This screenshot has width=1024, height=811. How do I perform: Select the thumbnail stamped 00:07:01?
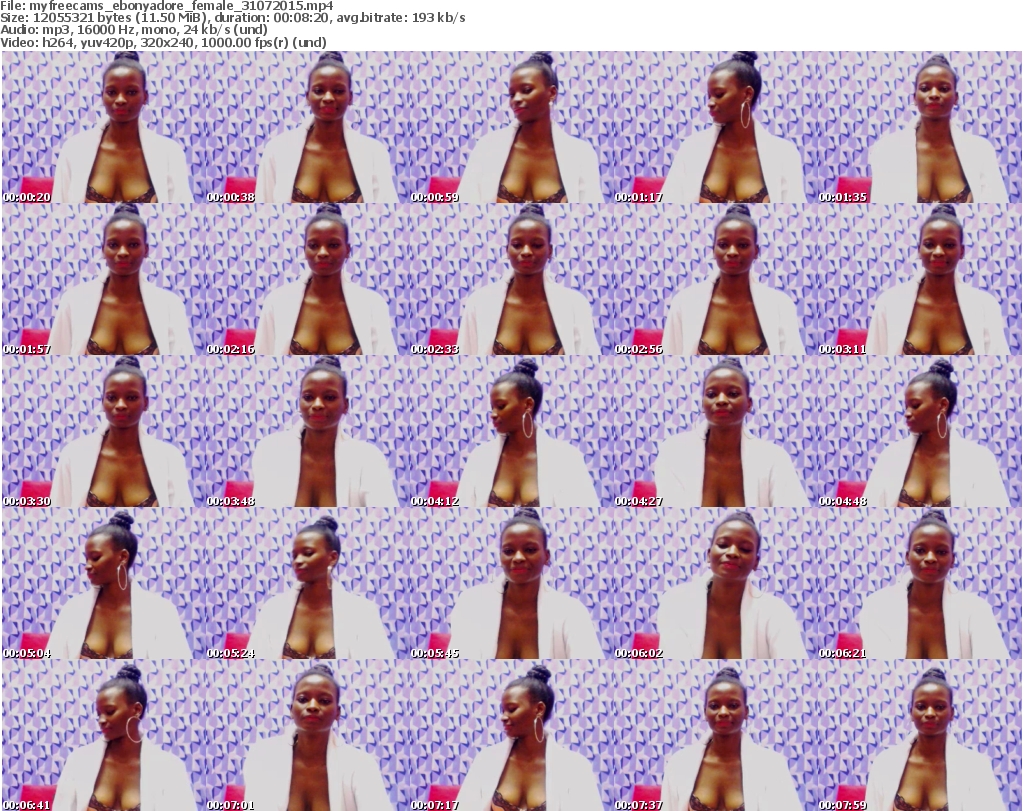click(x=308, y=735)
